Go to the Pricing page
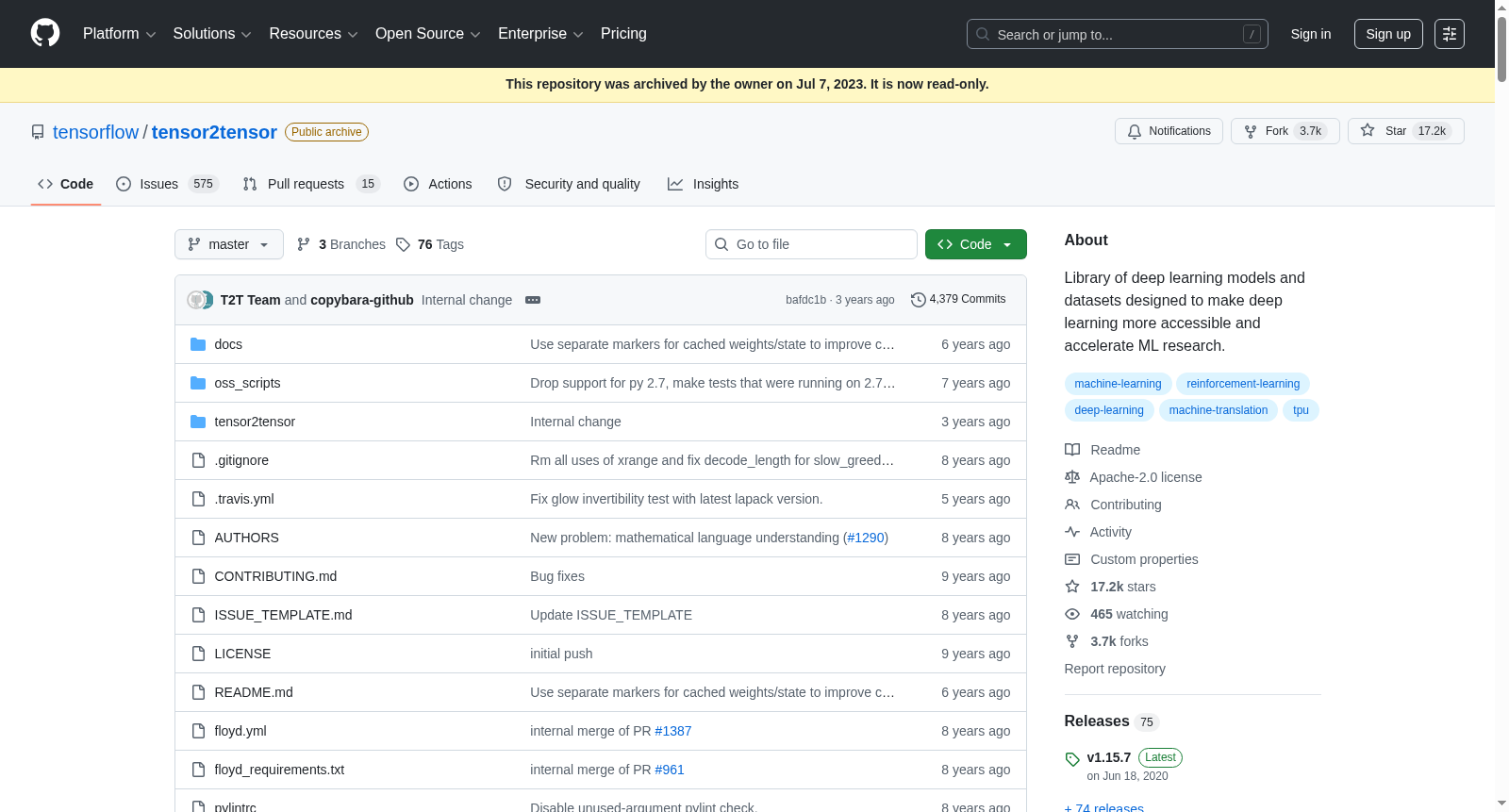The height and width of the screenshot is (812, 1509). click(623, 34)
